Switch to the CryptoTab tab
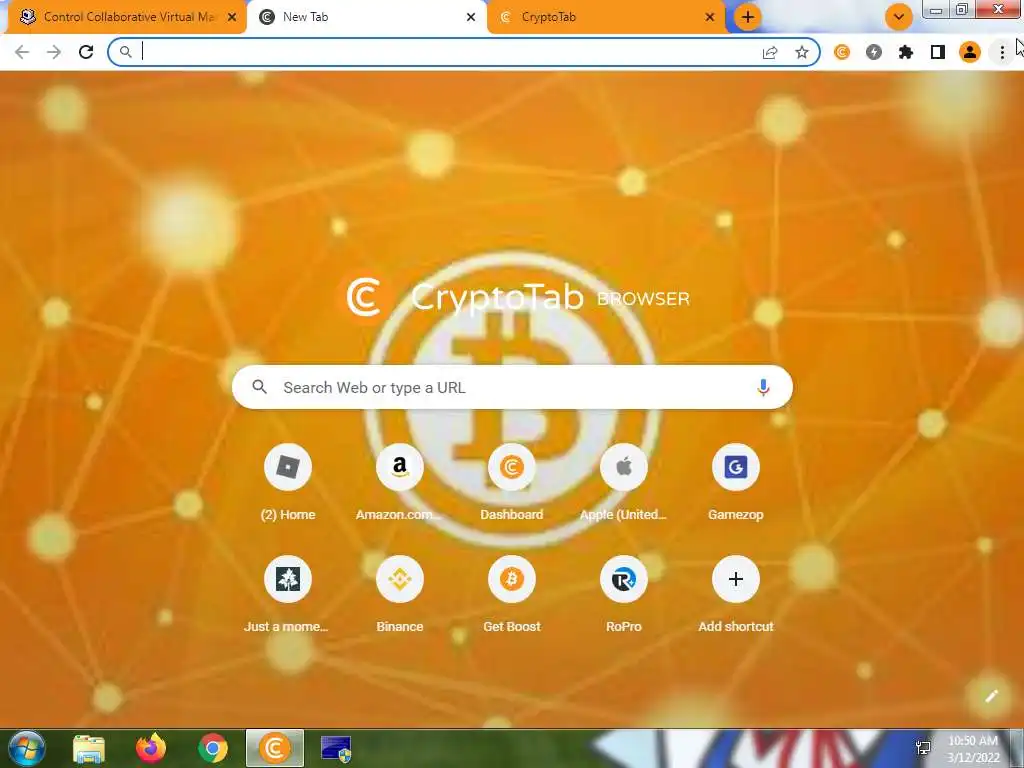1024x768 pixels. click(x=607, y=17)
